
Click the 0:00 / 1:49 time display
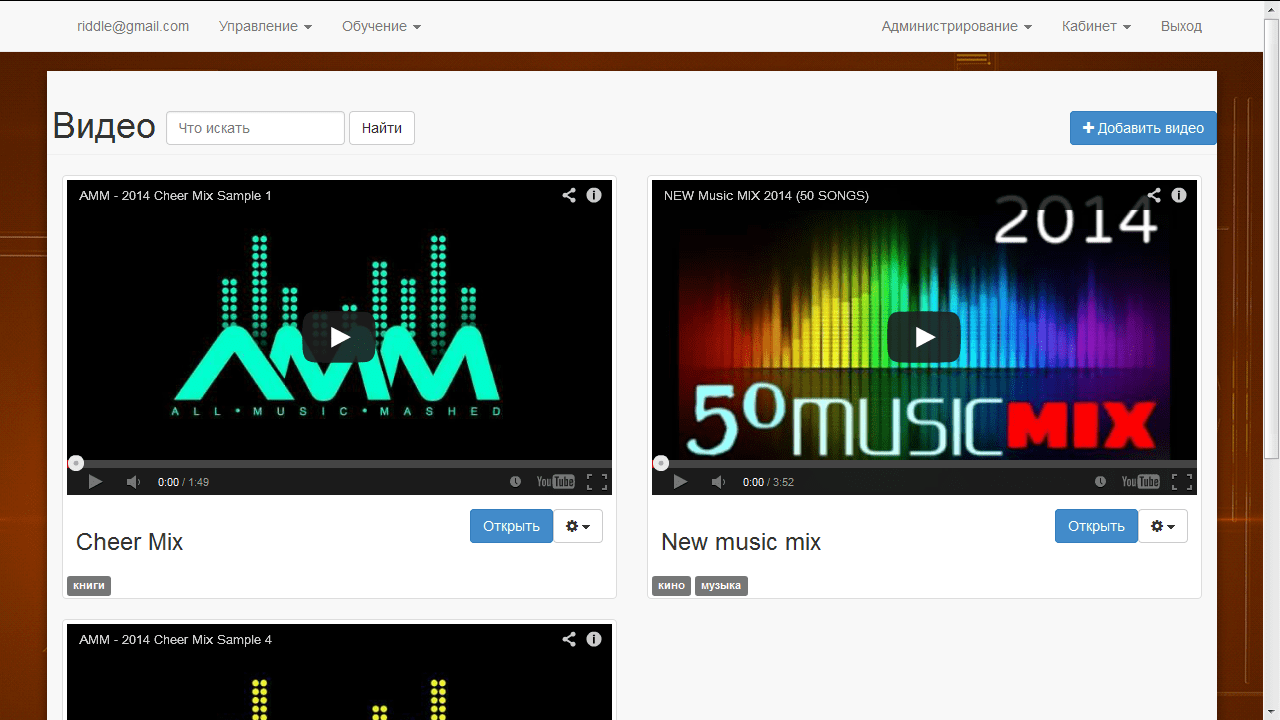183,482
